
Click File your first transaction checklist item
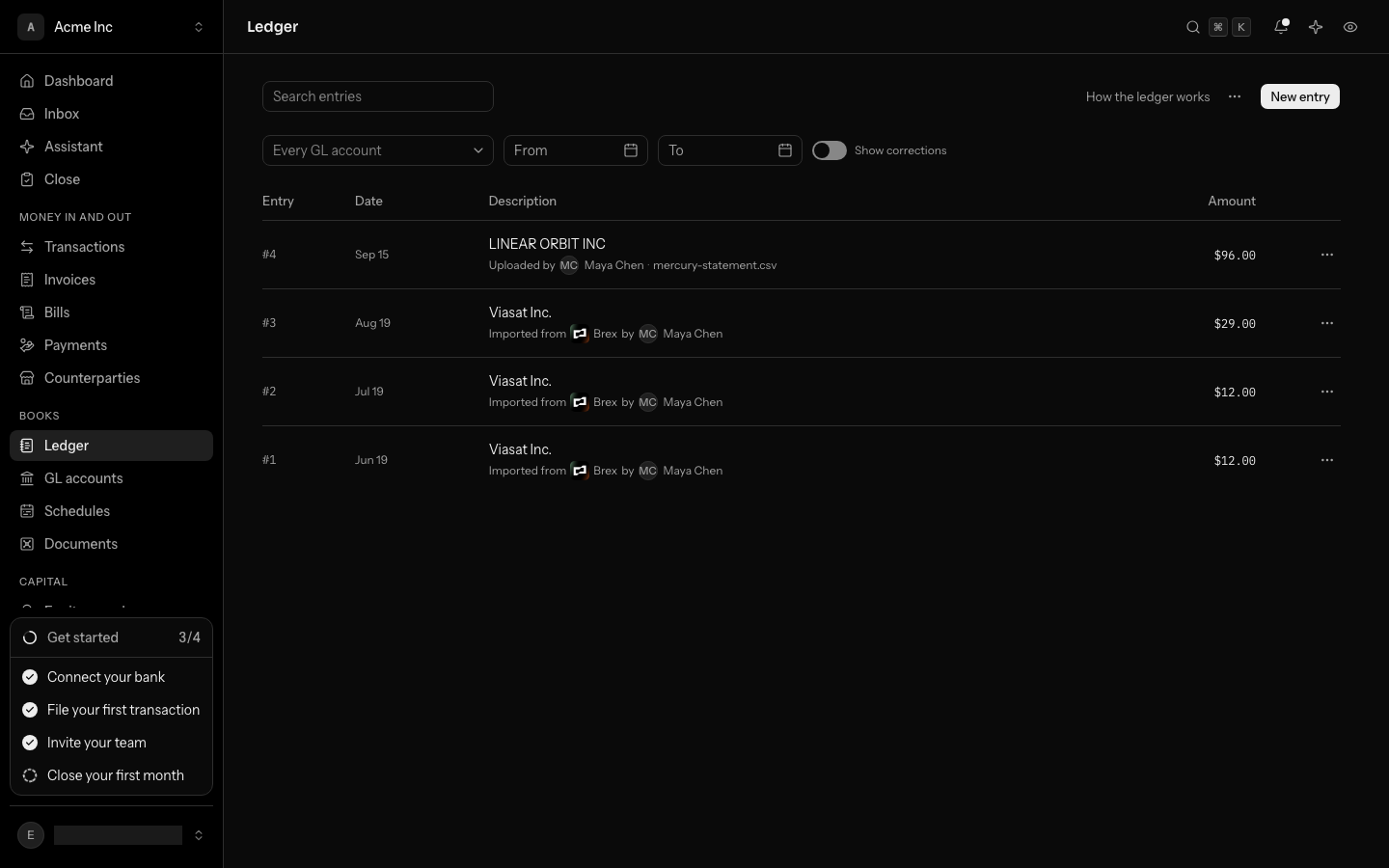coord(111,710)
